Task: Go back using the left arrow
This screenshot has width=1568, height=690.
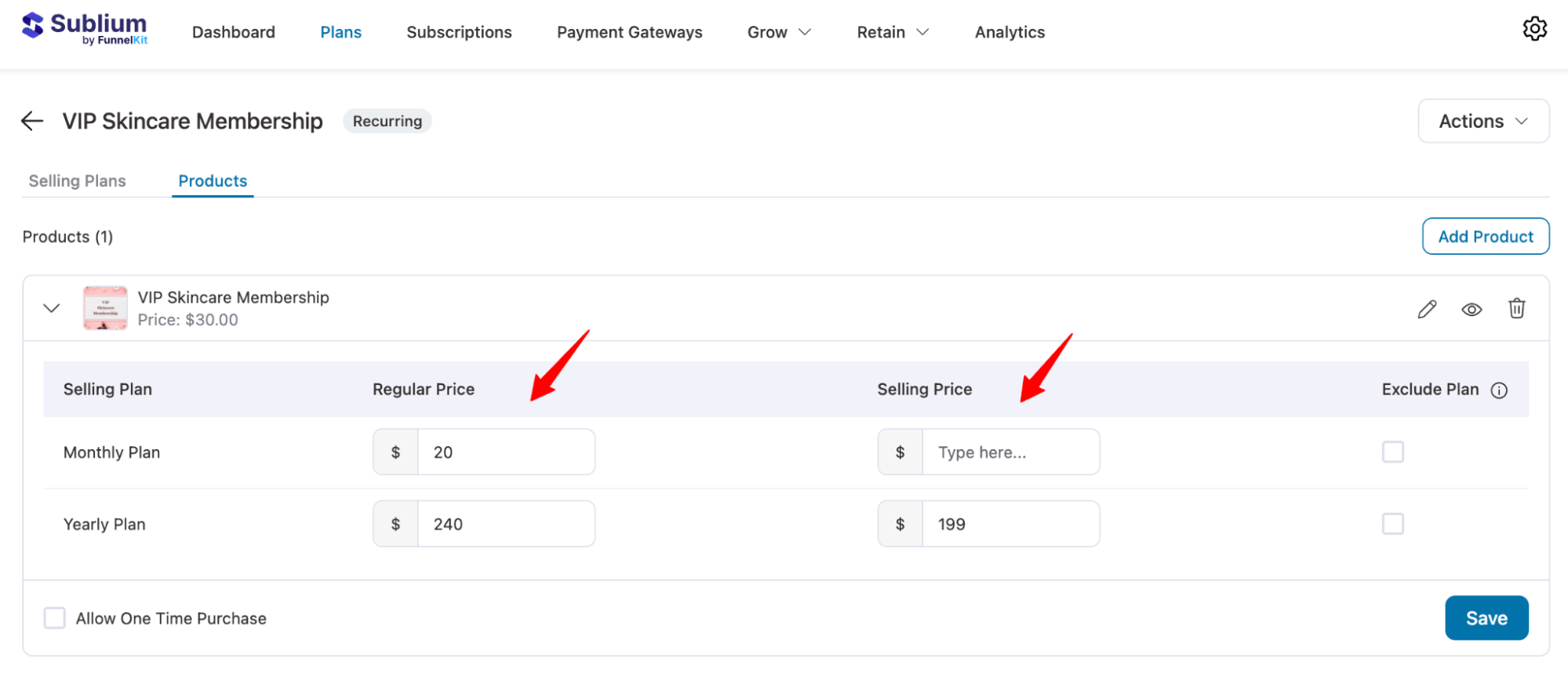Action: 32,121
